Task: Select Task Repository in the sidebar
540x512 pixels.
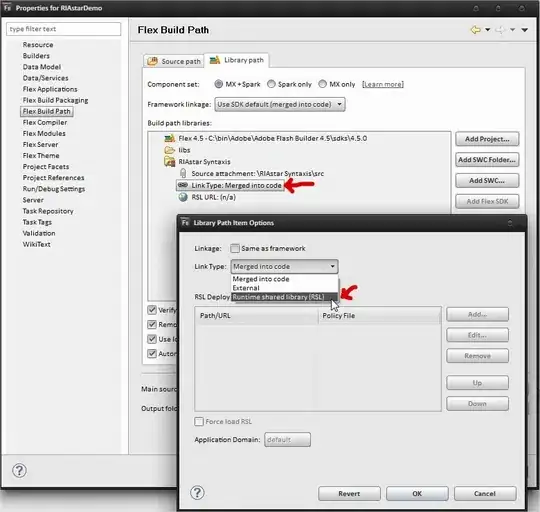Action: click(48, 211)
